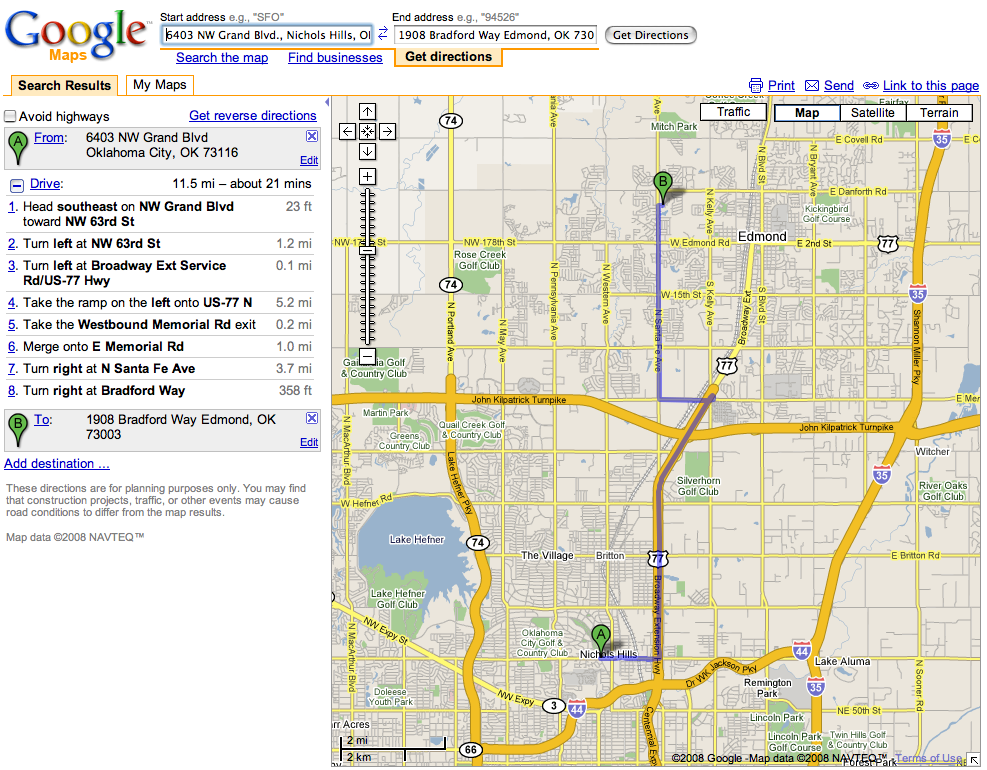Pan the map up with arrow button
The height and width of the screenshot is (770, 987).
click(367, 112)
